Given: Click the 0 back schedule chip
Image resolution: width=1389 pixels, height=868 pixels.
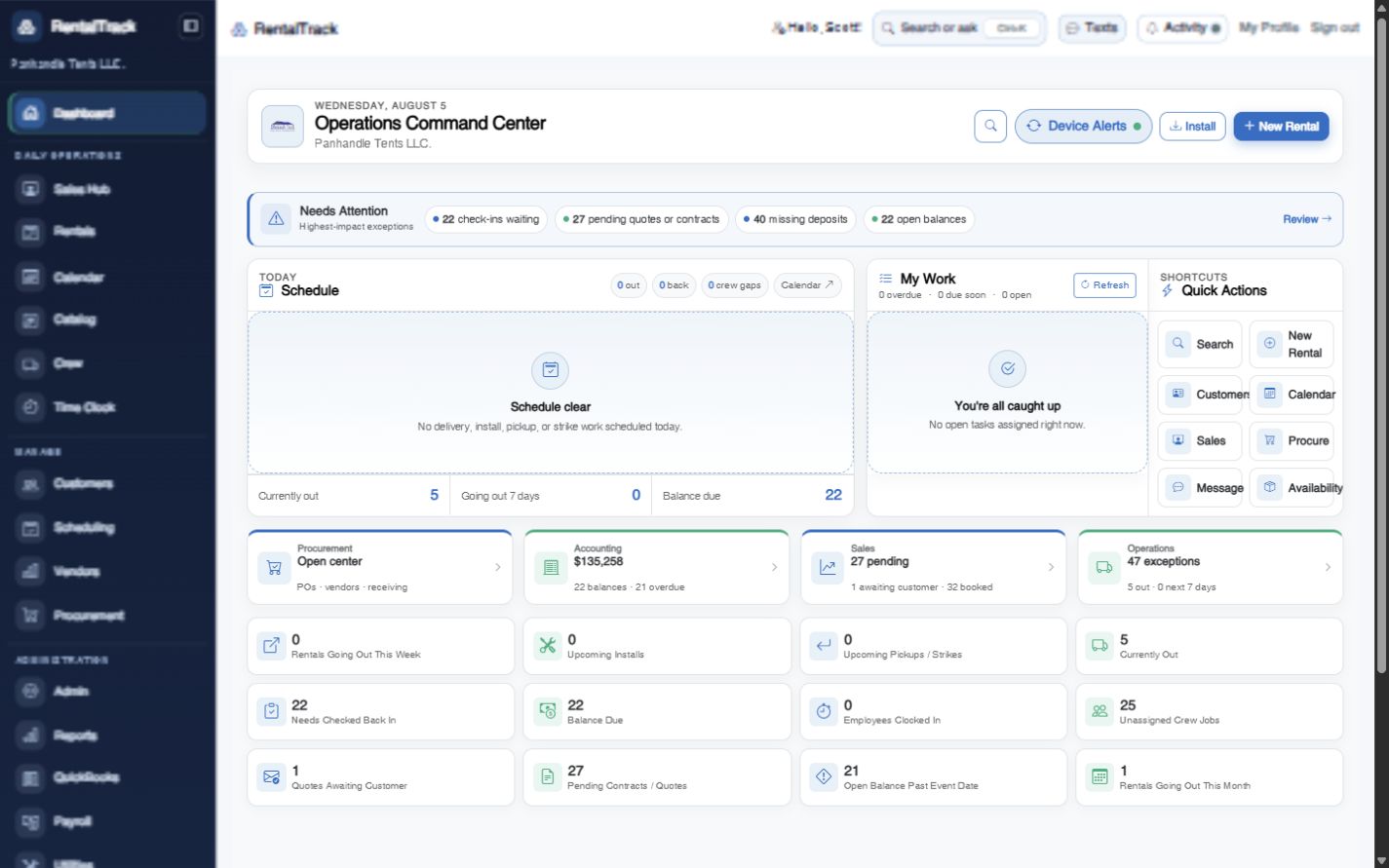Looking at the screenshot, I should 674,285.
